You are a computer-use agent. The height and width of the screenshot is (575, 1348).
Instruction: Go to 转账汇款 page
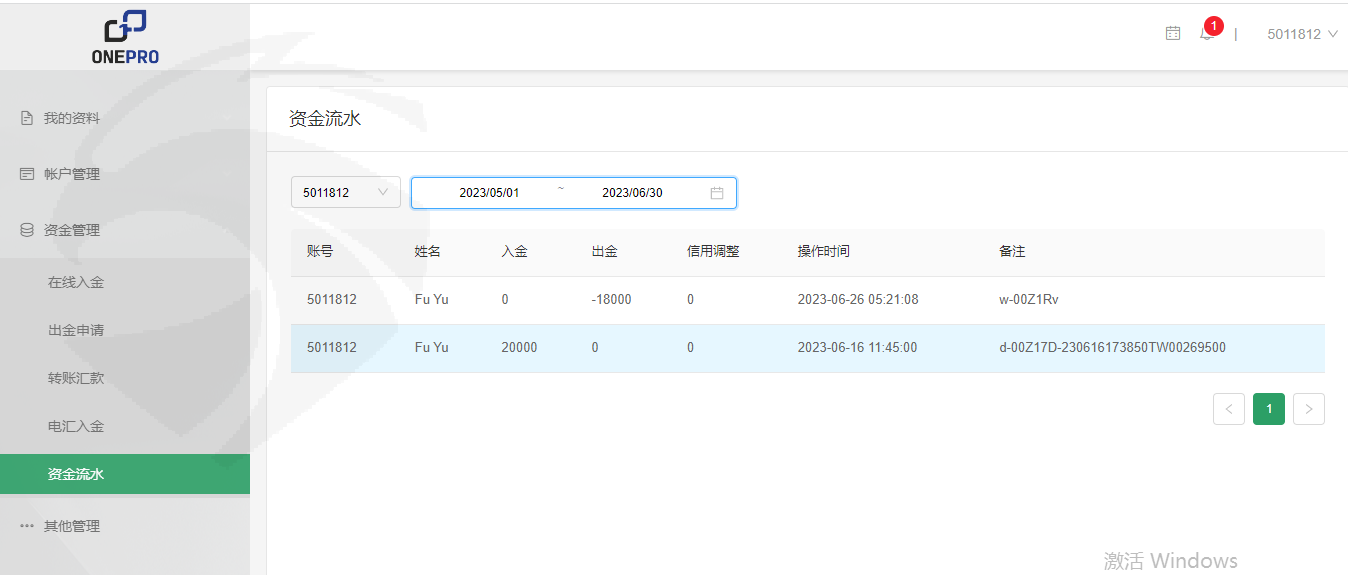(76, 378)
